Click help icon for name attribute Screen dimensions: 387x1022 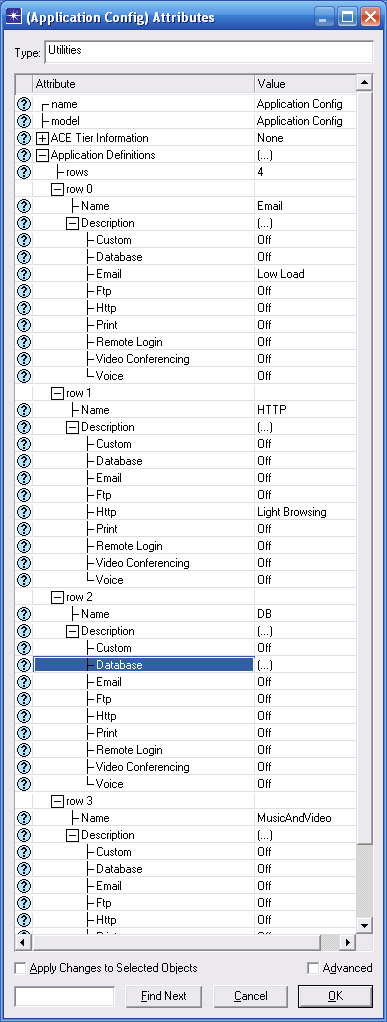point(23,104)
